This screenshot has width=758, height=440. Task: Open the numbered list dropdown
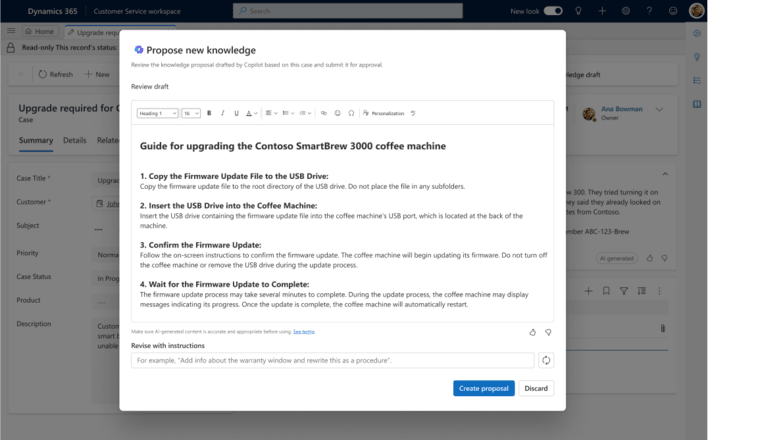[x=288, y=113]
